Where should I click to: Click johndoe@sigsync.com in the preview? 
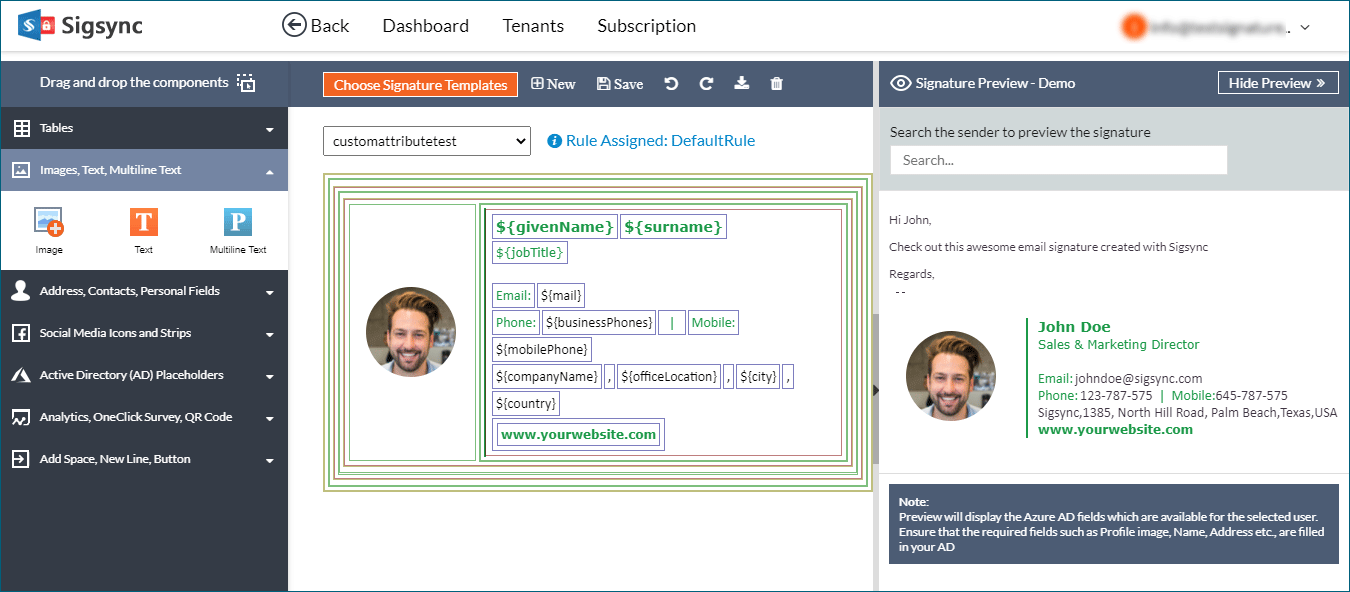coord(1138,379)
